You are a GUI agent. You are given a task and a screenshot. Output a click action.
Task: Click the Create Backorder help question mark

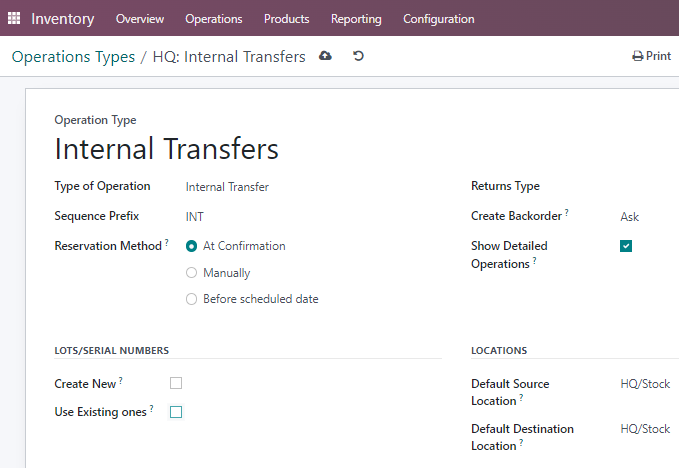(x=566, y=212)
